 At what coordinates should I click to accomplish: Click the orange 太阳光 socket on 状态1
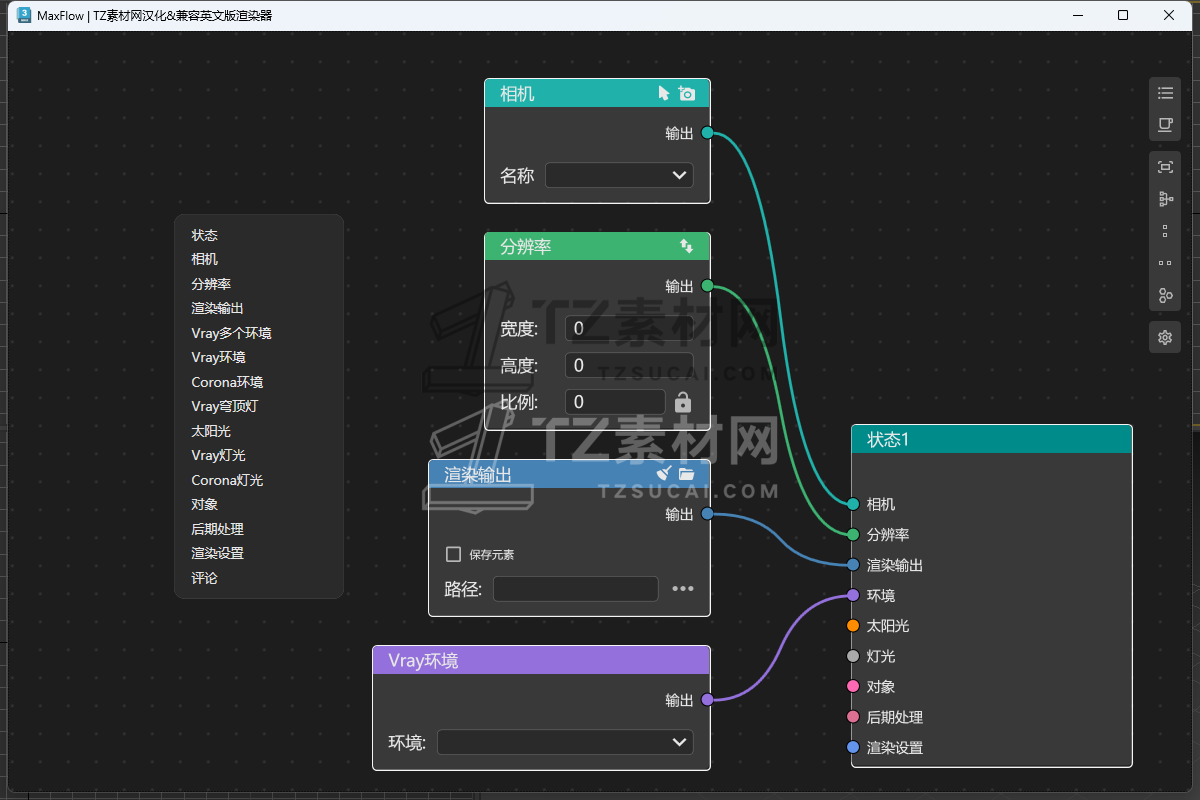[x=853, y=626]
